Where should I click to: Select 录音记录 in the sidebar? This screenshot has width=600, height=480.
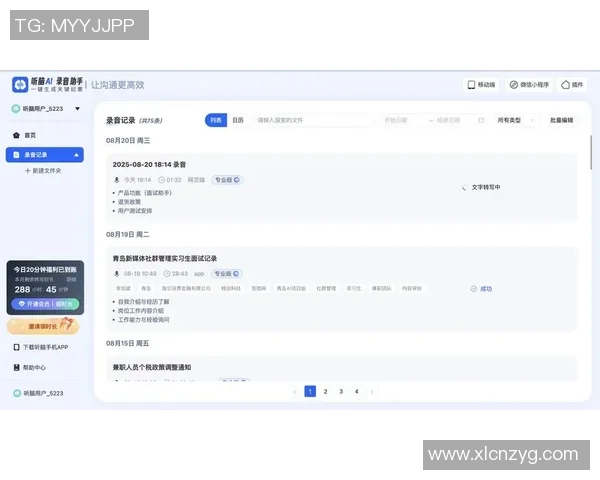point(44,155)
